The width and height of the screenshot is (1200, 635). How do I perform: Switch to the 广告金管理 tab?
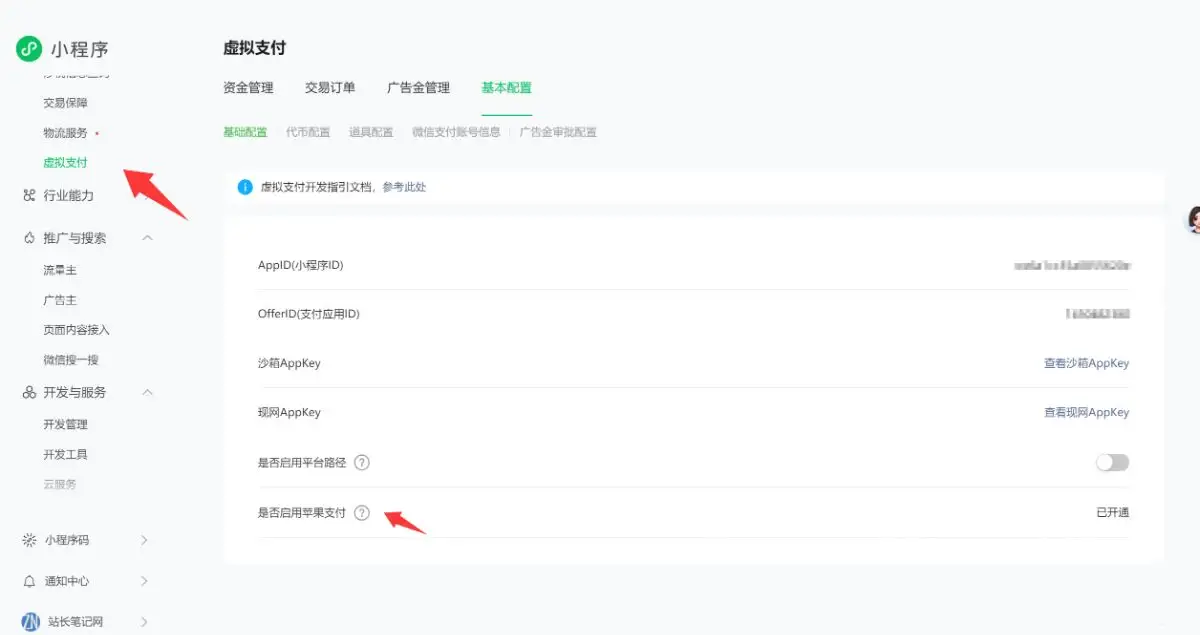[418, 87]
